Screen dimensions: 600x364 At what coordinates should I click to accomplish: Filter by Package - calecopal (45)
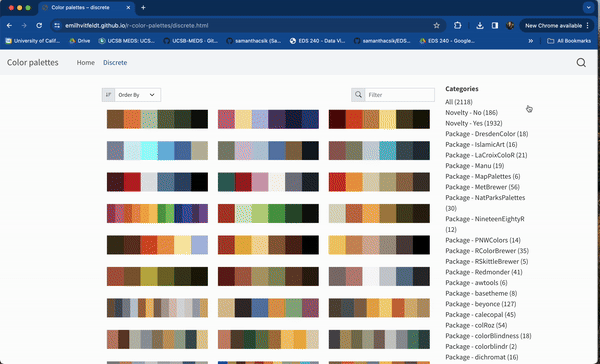(480, 315)
